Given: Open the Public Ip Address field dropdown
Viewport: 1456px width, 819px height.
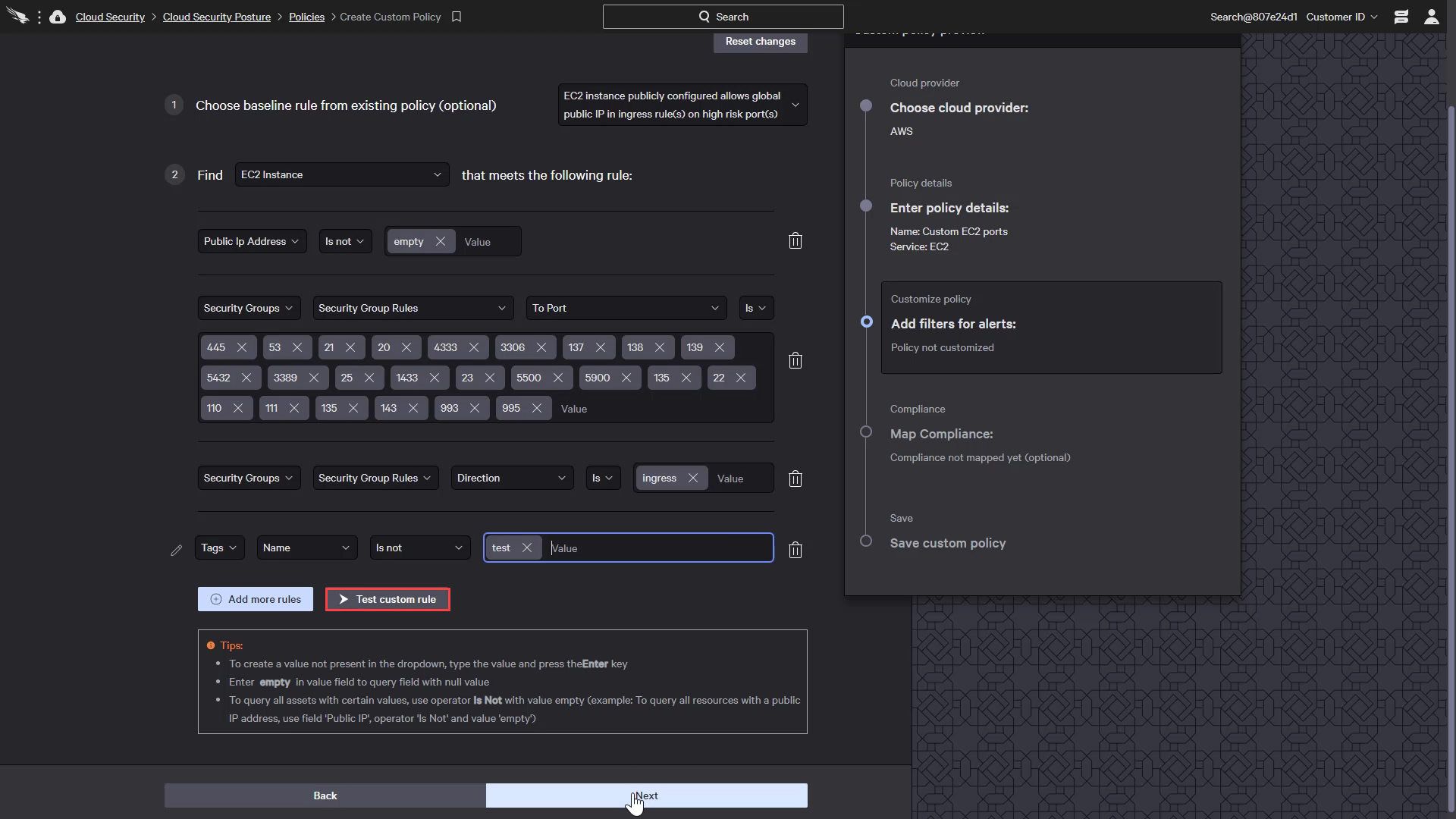Looking at the screenshot, I should [252, 241].
